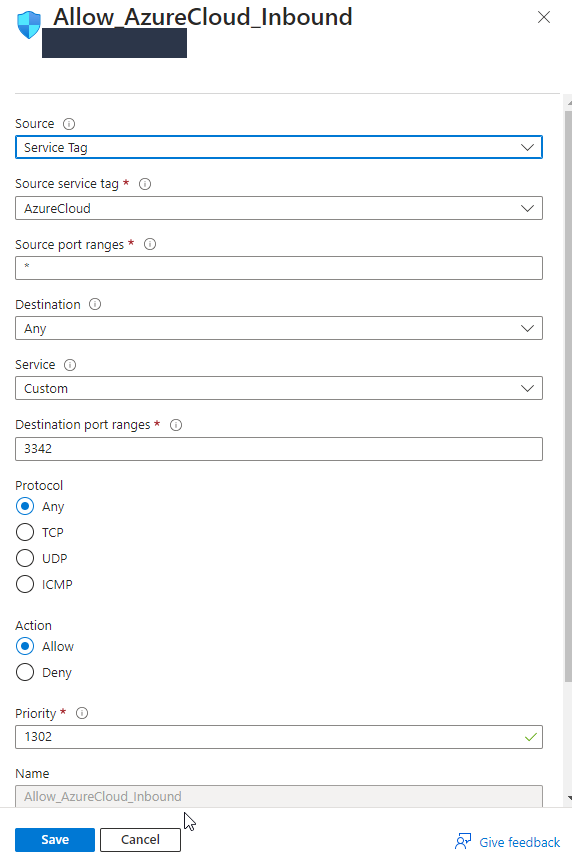Image resolution: width=572 pixels, height=868 pixels.
Task: Click the info icon beside Source service tag
Action: click(x=145, y=184)
